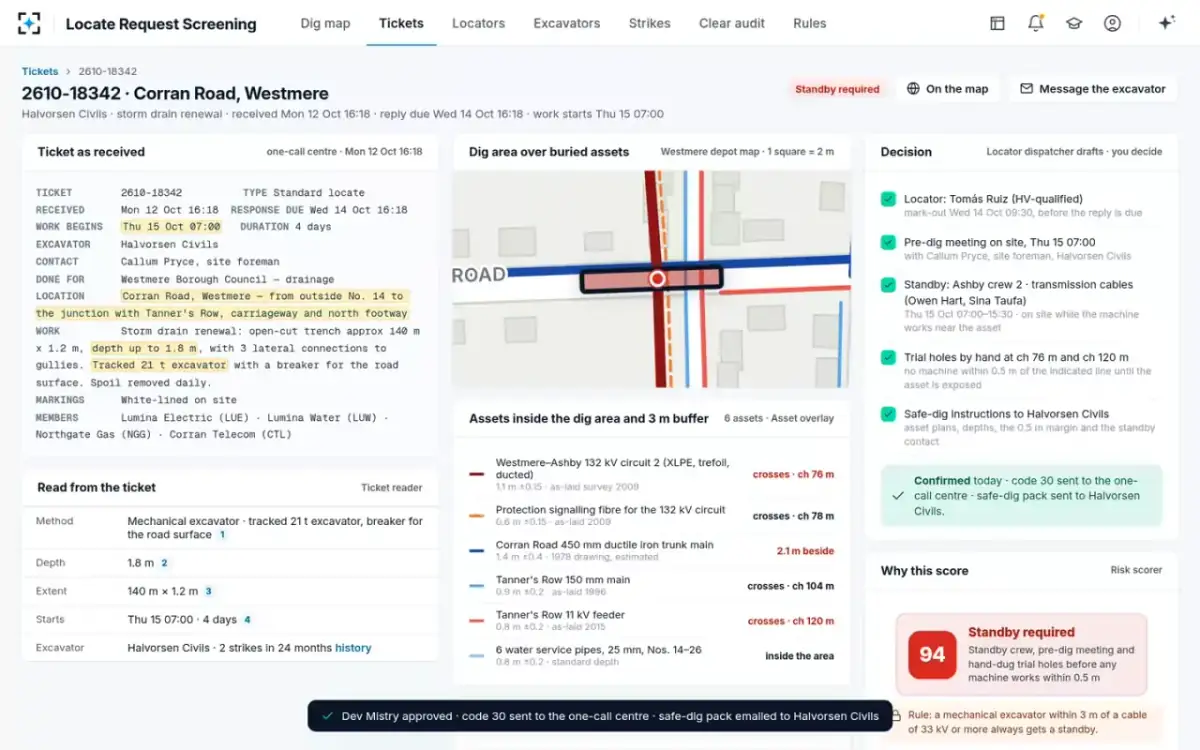Open the Rules tab
Screen dimensions: 1200x750
pos(810,23)
